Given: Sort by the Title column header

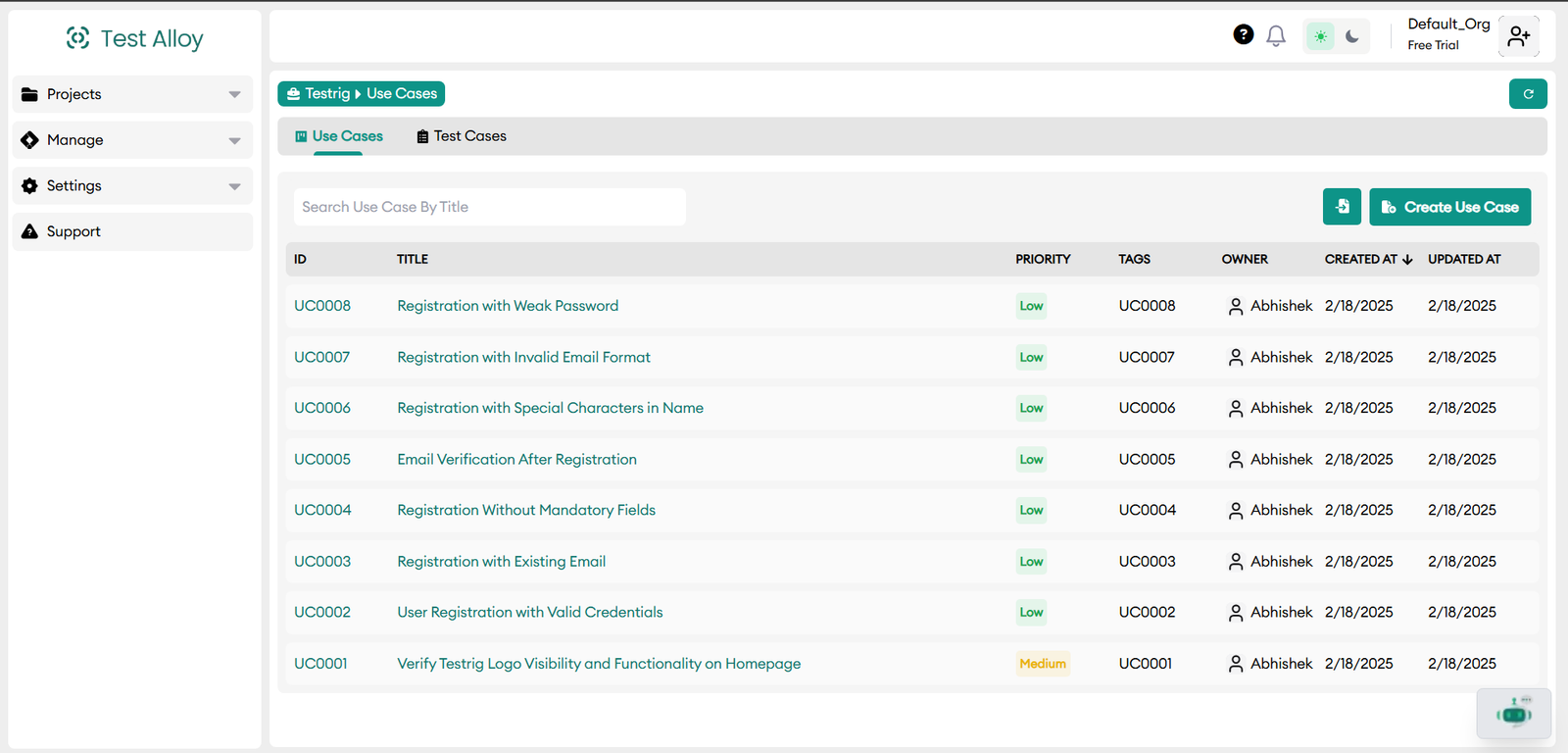Looking at the screenshot, I should pos(413,260).
